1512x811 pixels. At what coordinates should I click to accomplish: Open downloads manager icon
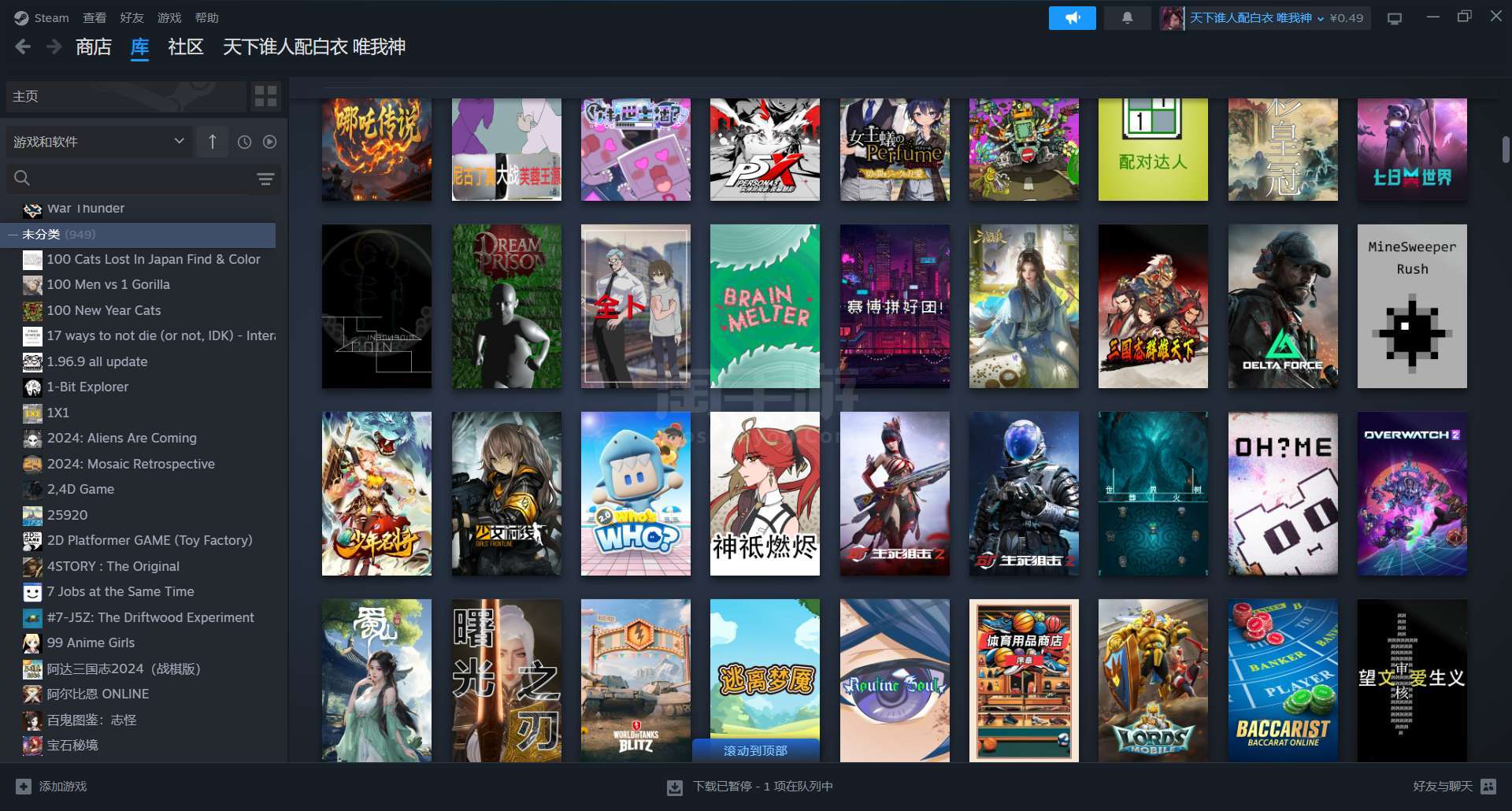click(x=675, y=787)
